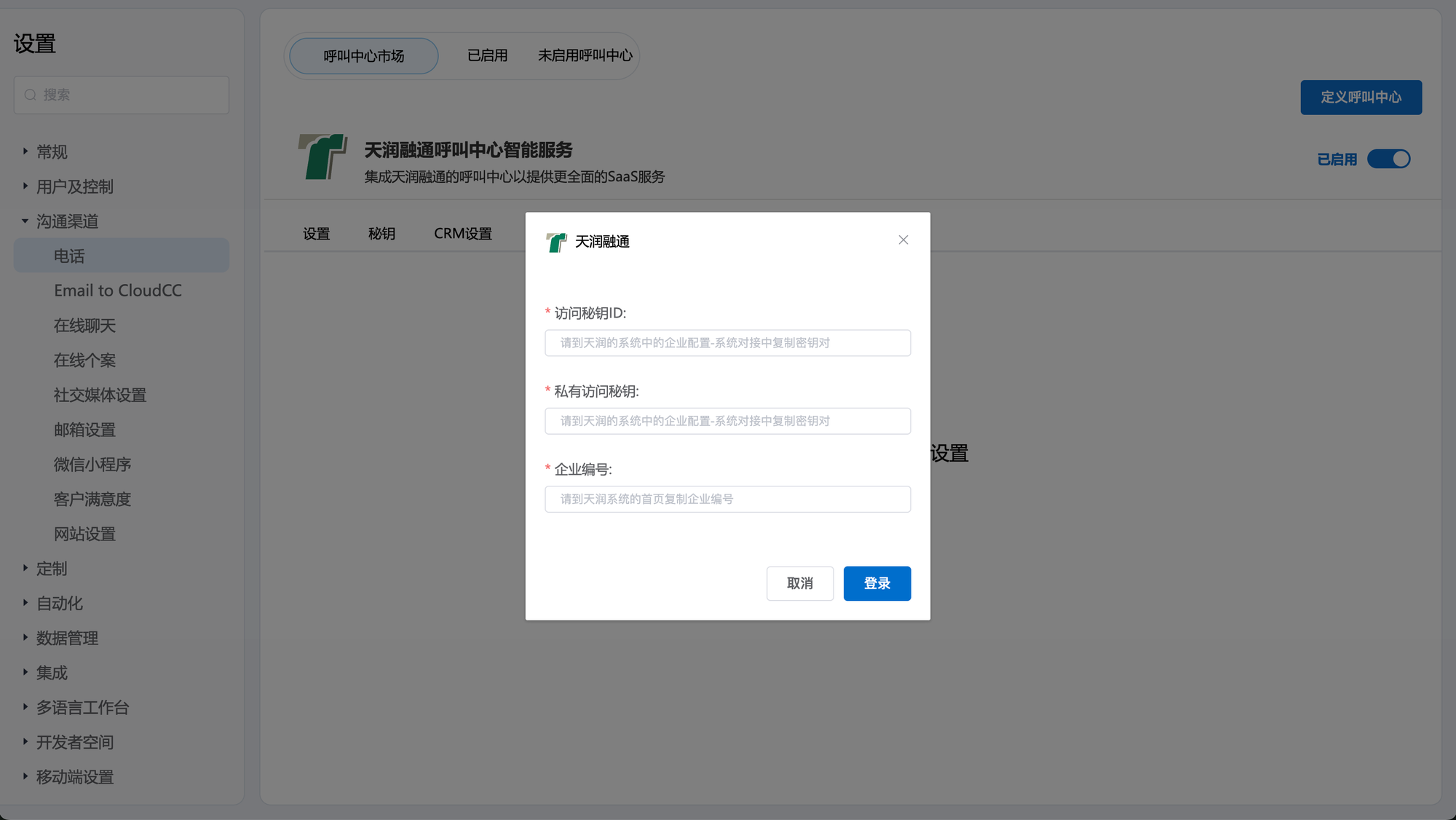Toggle the 已启用 switch off

1388,159
